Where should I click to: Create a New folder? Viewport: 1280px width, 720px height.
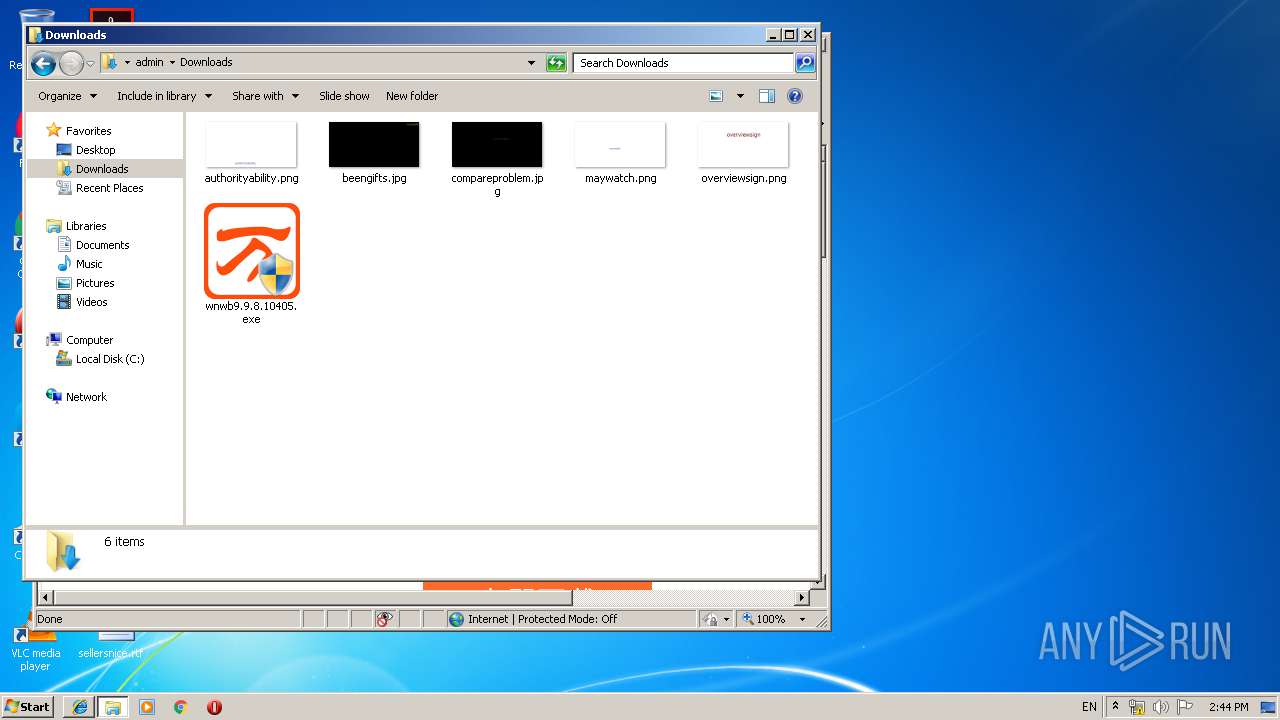(412, 96)
